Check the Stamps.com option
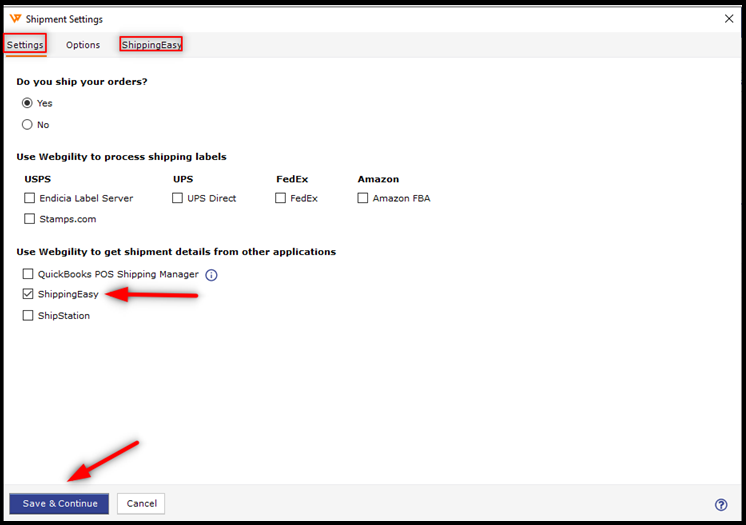Screen dimensions: 746x525 point(30,219)
